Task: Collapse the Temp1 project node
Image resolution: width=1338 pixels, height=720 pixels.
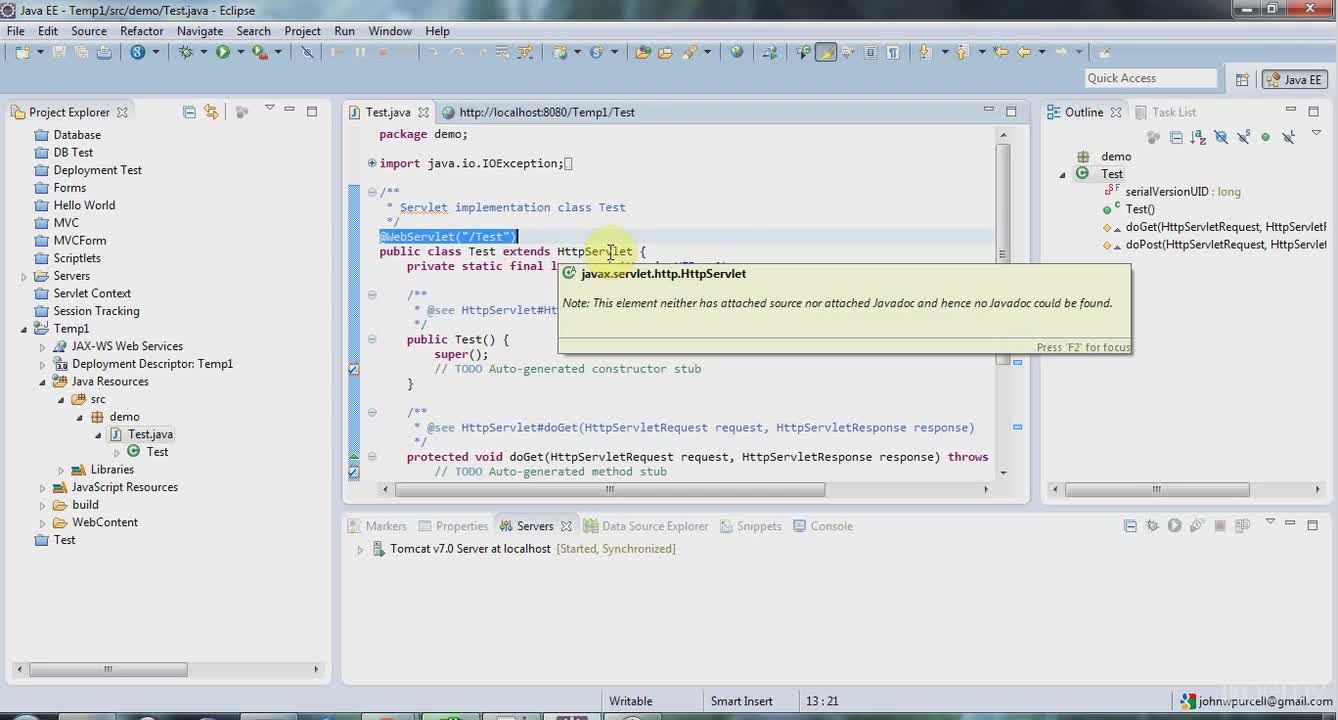Action: pos(24,329)
